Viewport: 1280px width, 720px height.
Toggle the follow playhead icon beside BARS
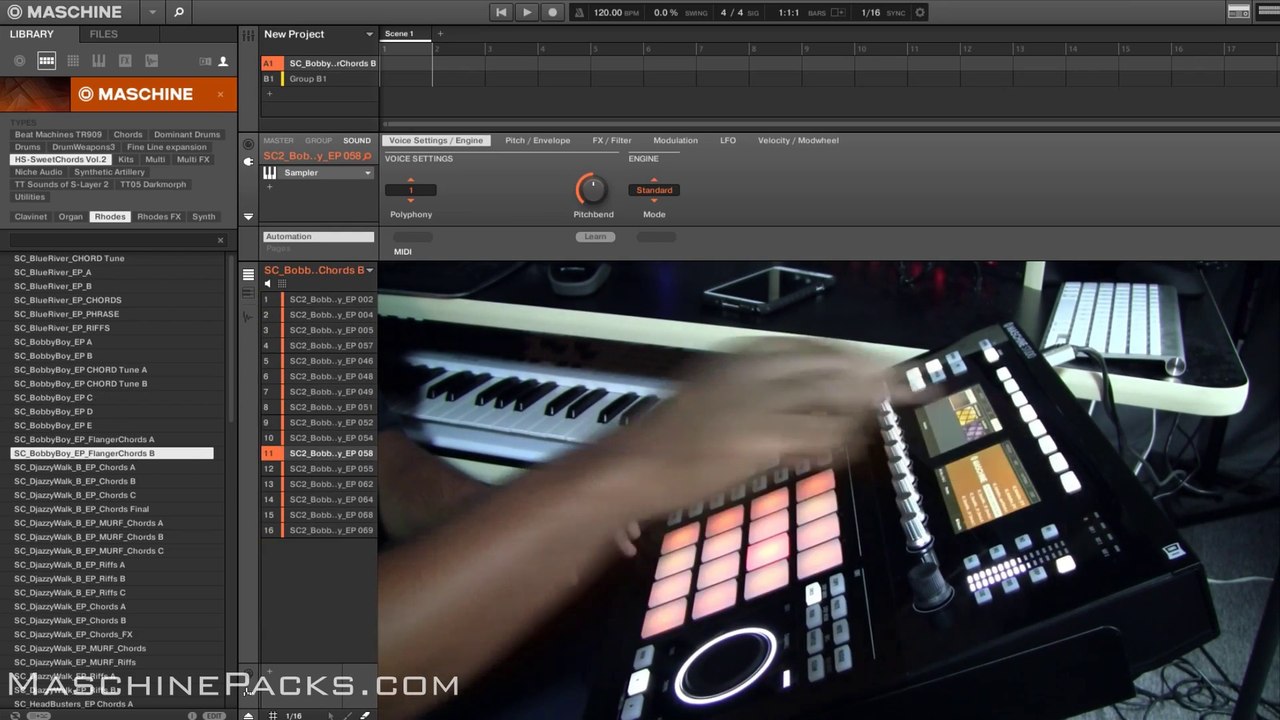click(x=838, y=12)
